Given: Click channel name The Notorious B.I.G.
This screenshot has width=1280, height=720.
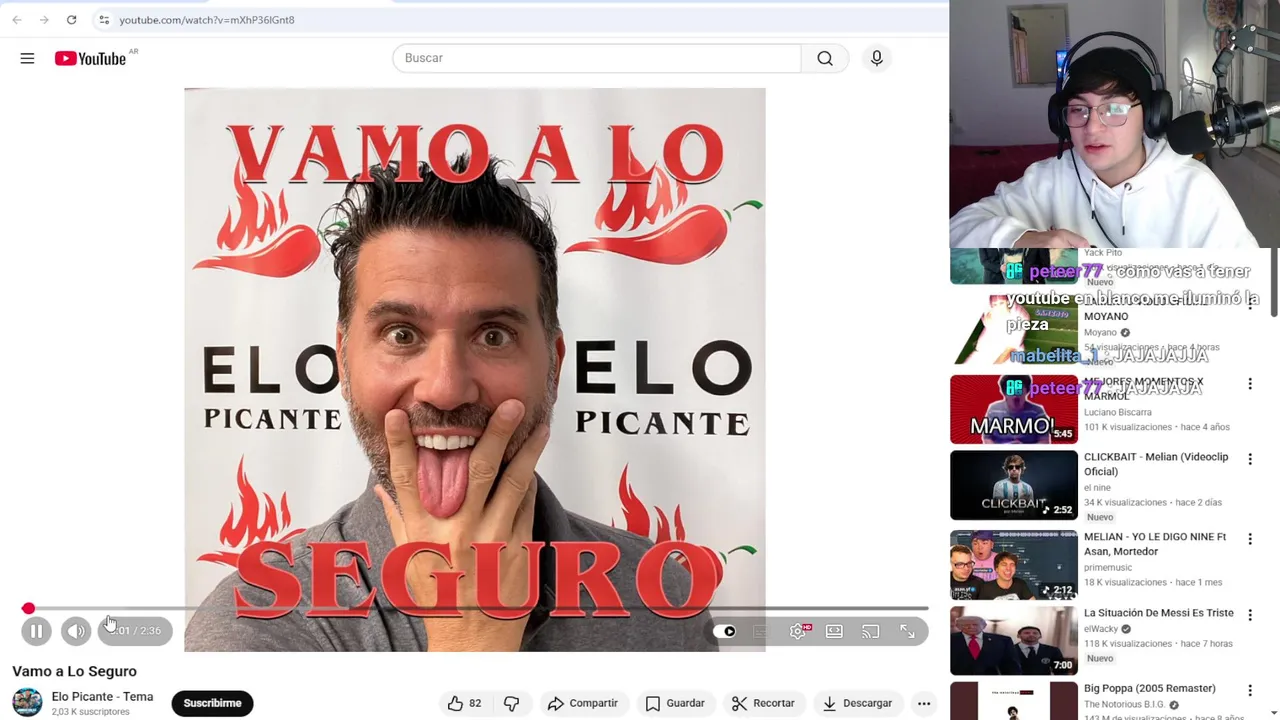Looking at the screenshot, I should 1125,705.
